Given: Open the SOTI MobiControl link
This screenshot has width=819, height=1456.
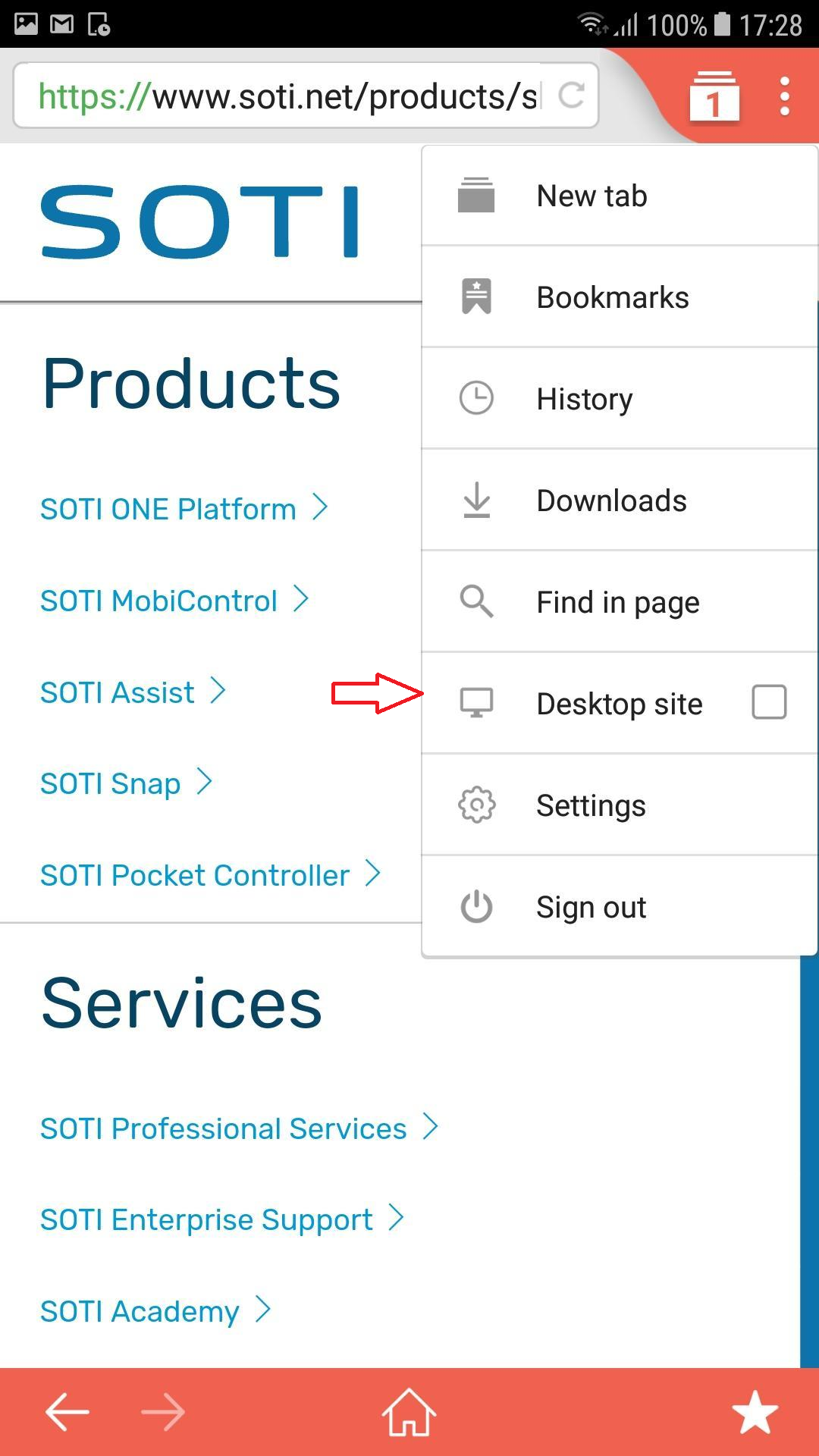Looking at the screenshot, I should click(158, 601).
